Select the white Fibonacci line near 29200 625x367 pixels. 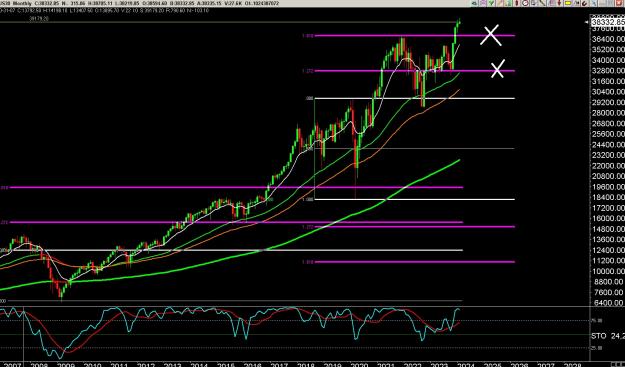[415, 98]
